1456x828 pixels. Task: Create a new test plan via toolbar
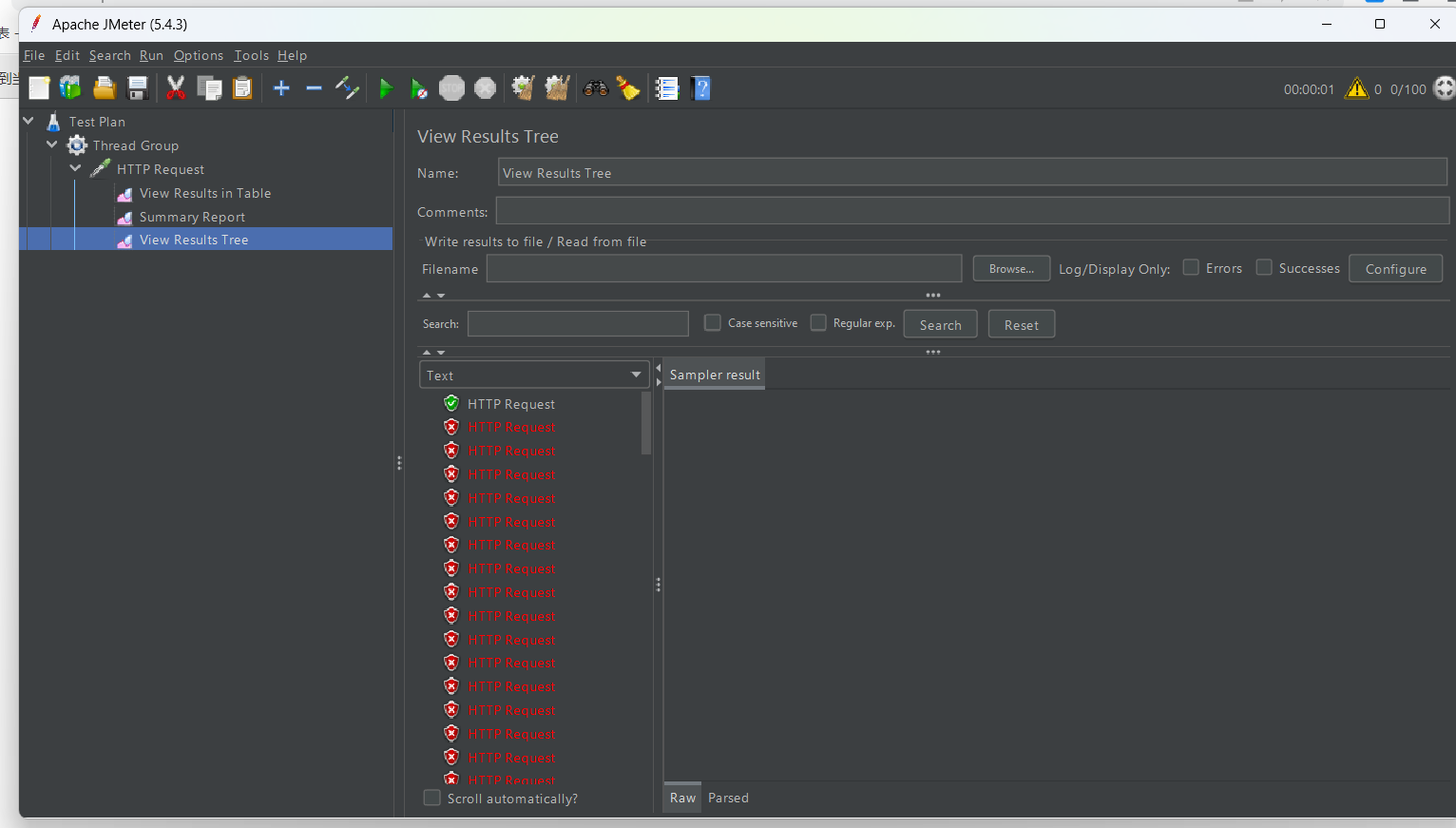coord(39,88)
